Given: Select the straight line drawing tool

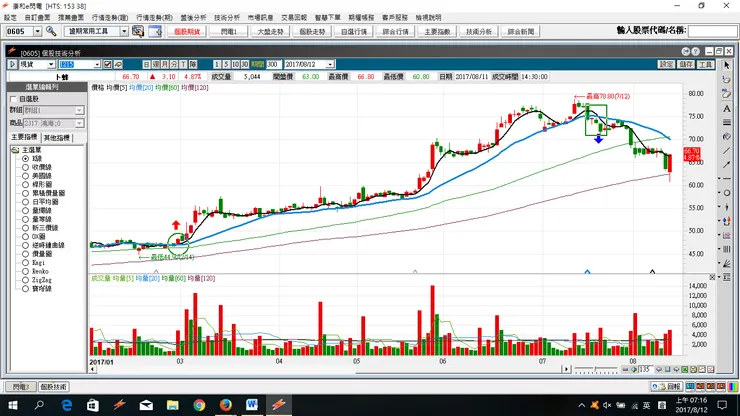Looking at the screenshot, I should 727,151.
